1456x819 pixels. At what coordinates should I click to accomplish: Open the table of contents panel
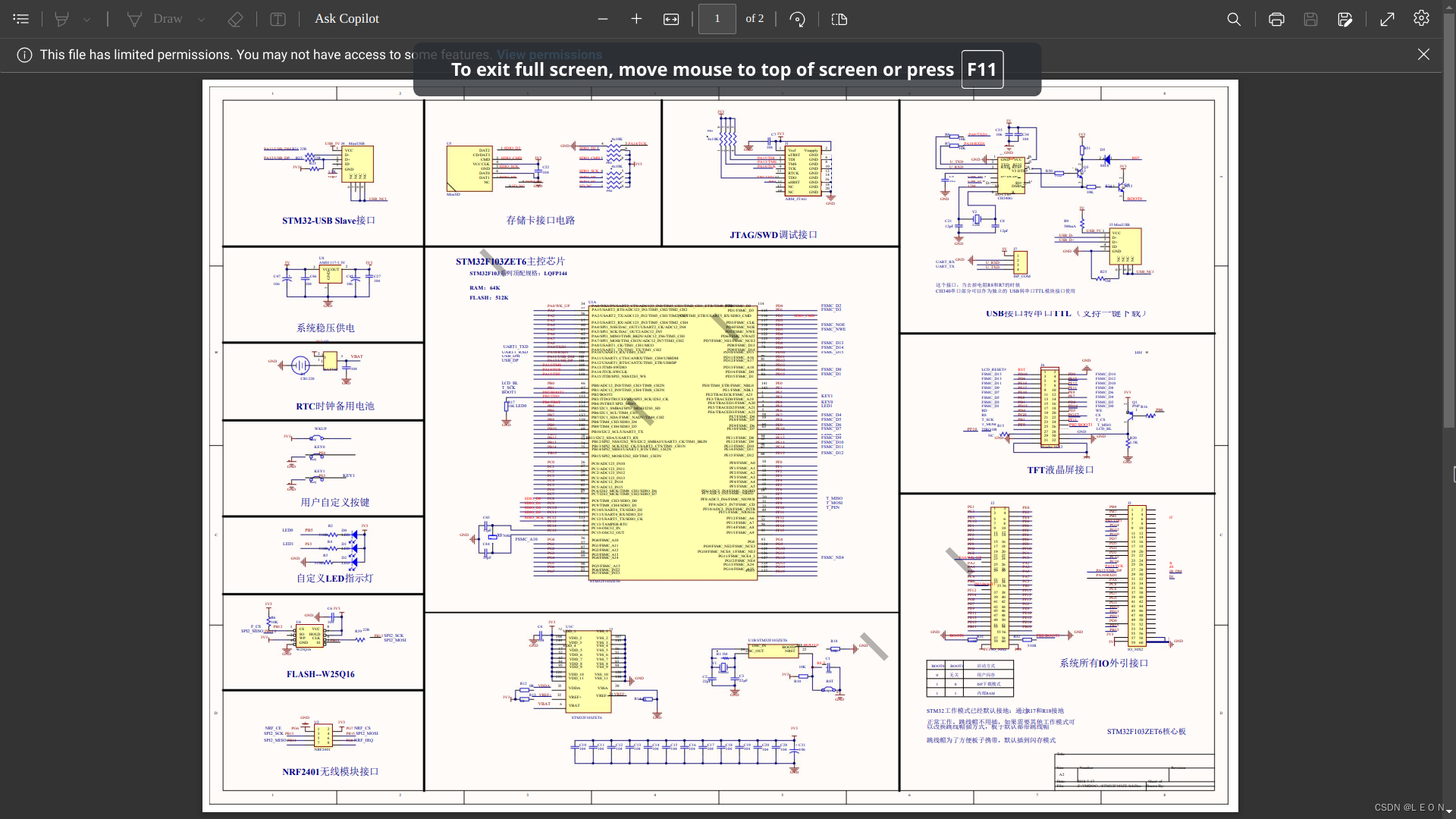tap(20, 19)
